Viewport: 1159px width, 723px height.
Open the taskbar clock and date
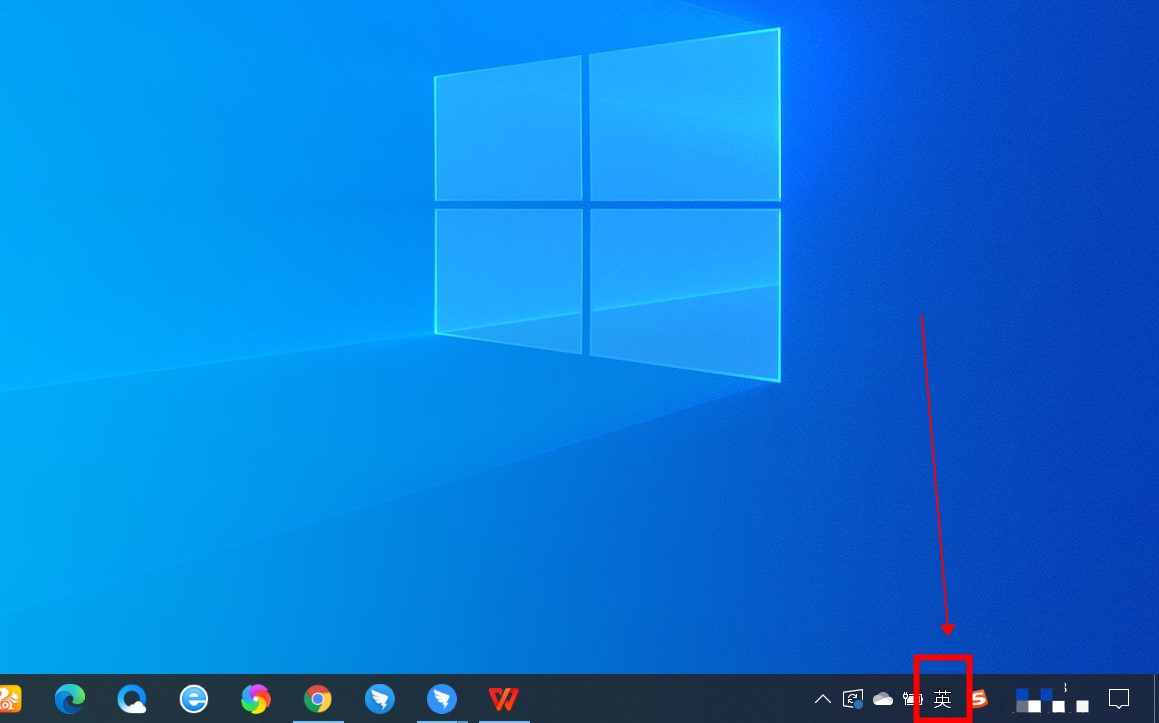(x=1051, y=698)
